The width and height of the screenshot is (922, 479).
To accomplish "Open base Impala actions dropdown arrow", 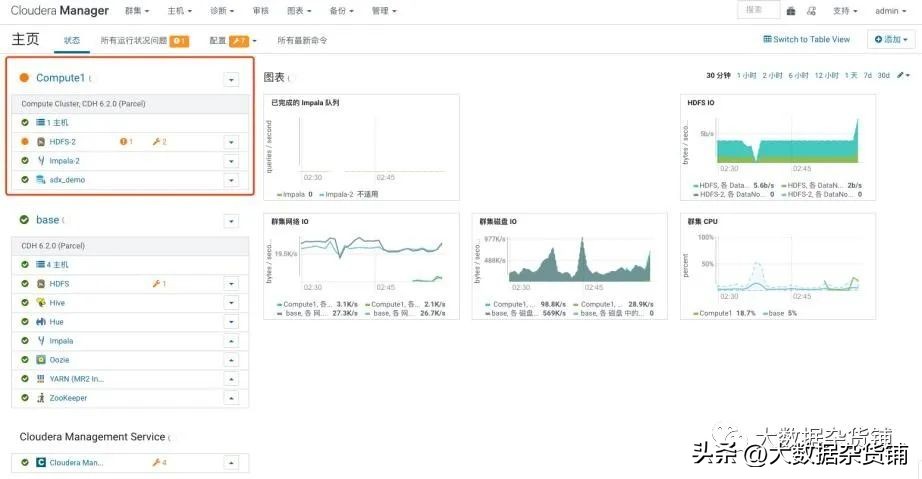I will [x=231, y=341].
